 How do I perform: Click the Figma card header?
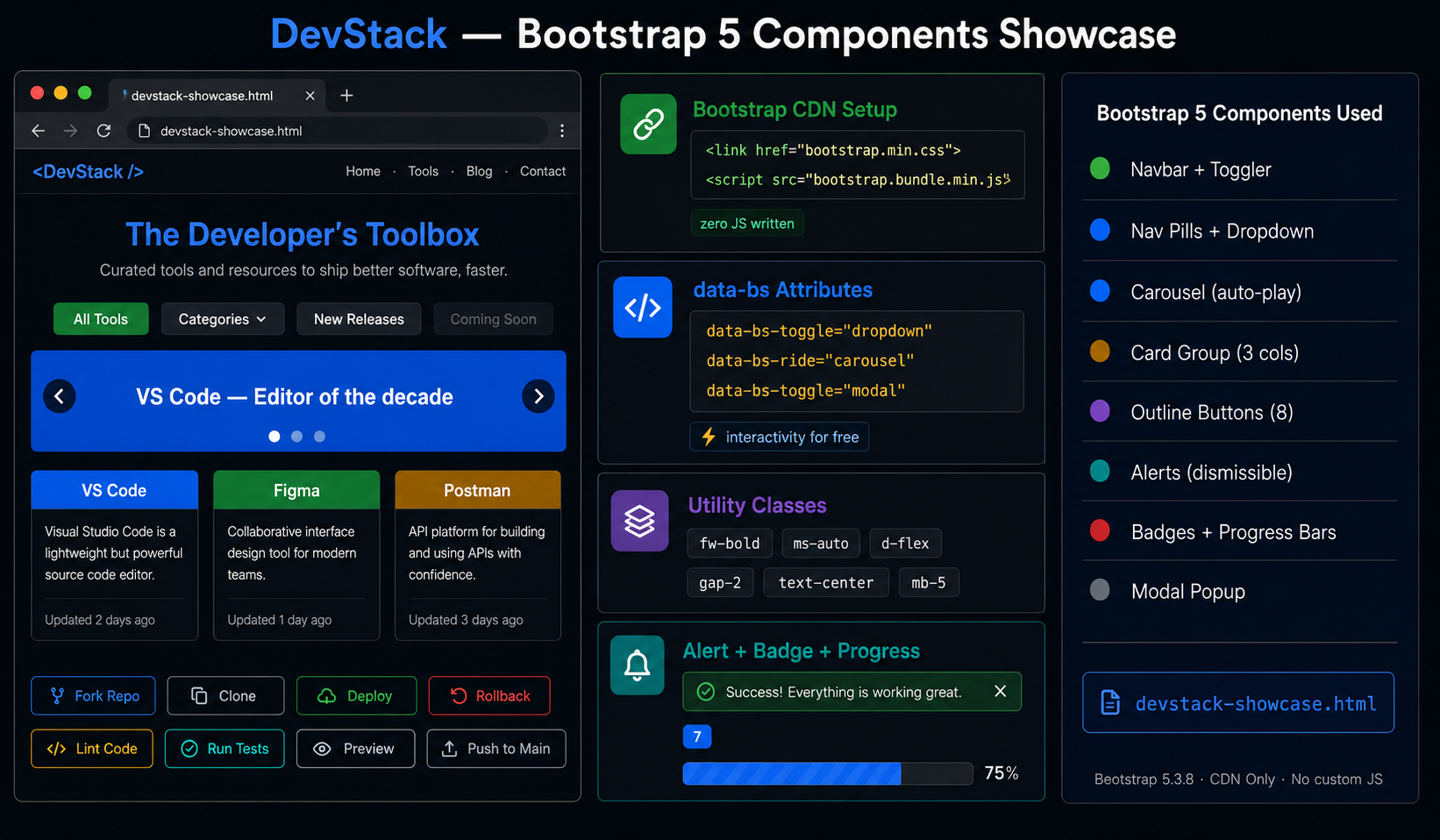[x=296, y=490]
